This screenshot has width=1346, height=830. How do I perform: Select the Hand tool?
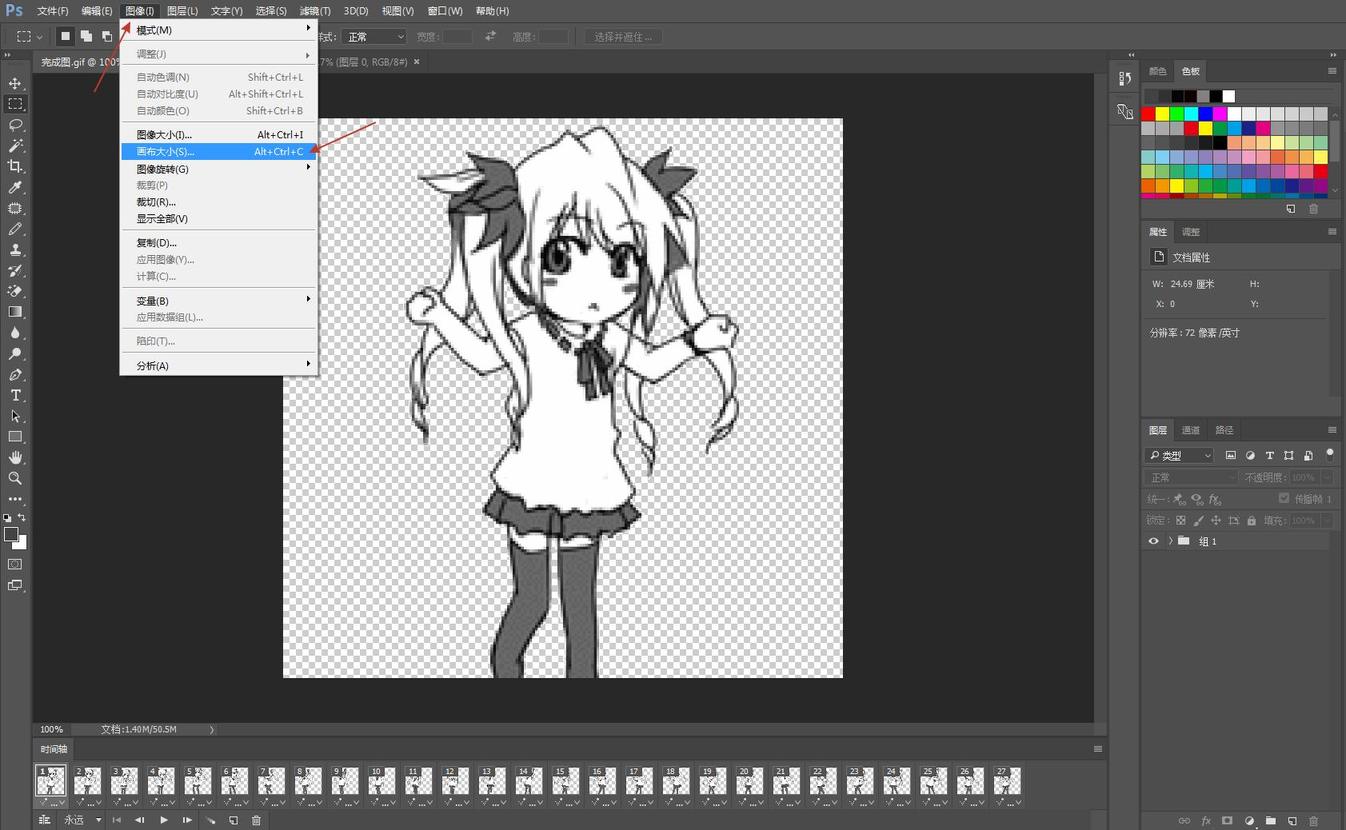click(15, 457)
